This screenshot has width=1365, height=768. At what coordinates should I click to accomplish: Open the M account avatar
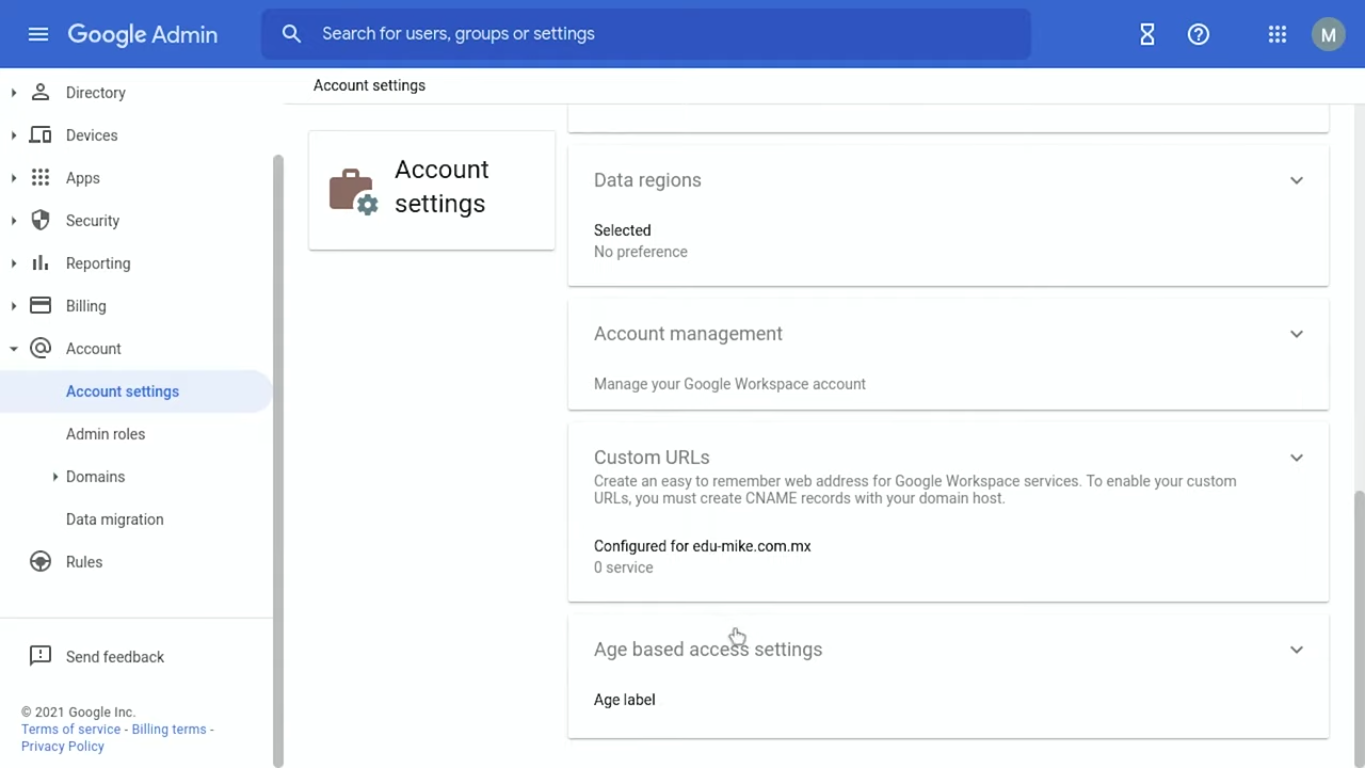(x=1328, y=34)
